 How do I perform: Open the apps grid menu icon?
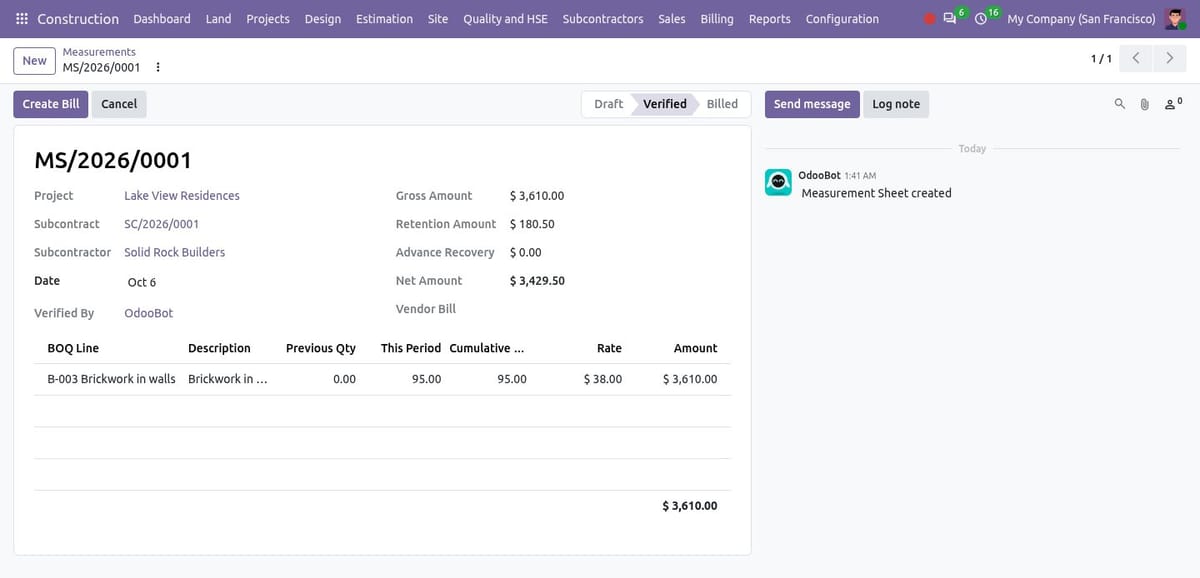point(22,19)
